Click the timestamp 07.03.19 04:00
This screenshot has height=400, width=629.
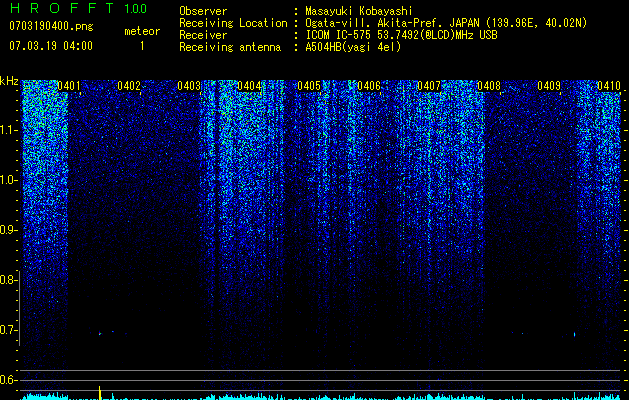tap(51, 46)
